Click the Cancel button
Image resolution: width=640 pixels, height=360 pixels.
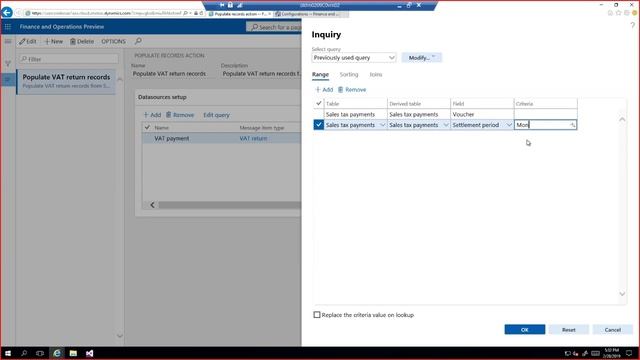coord(613,329)
